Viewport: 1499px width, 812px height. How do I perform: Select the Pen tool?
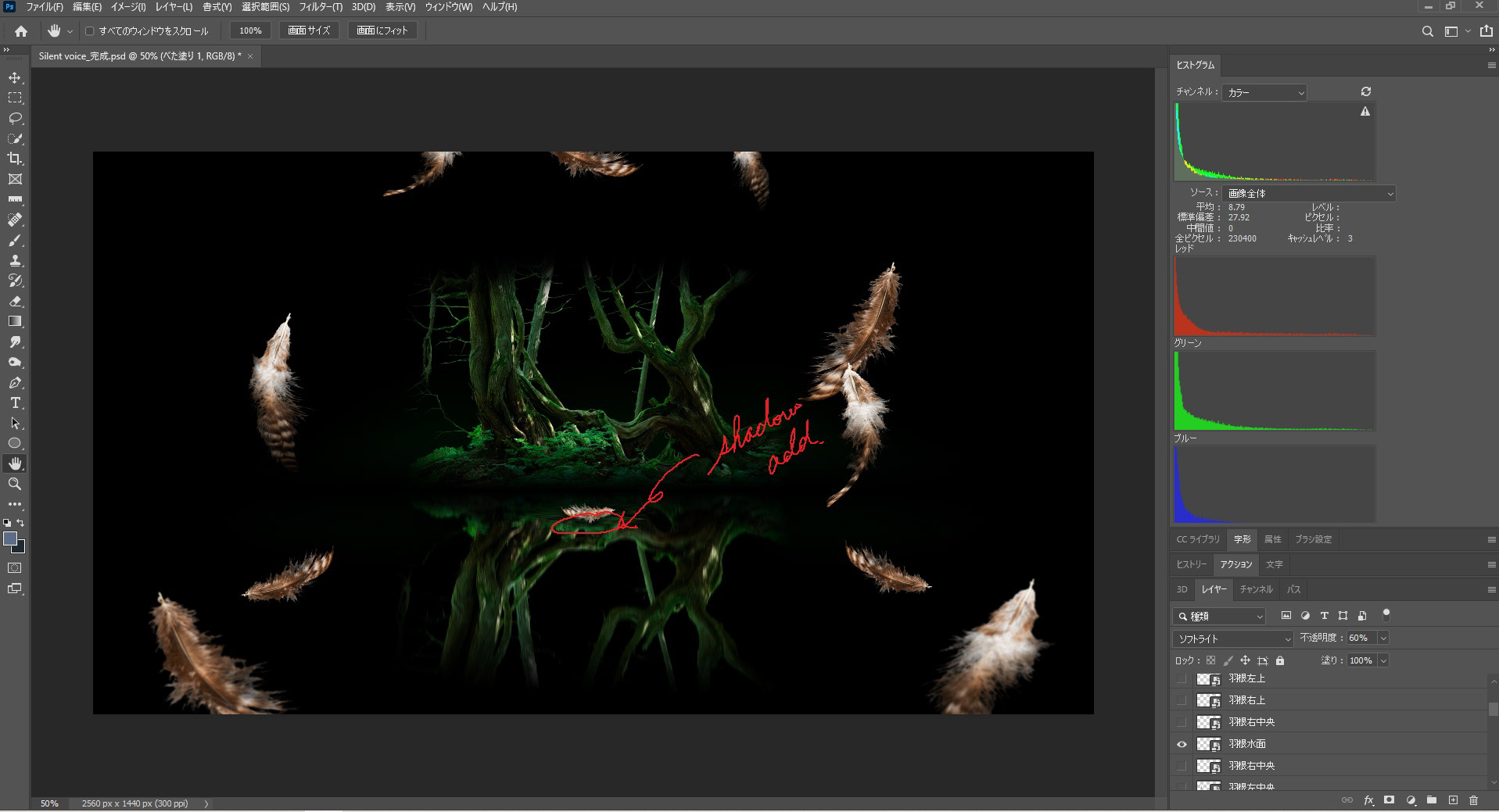(15, 383)
